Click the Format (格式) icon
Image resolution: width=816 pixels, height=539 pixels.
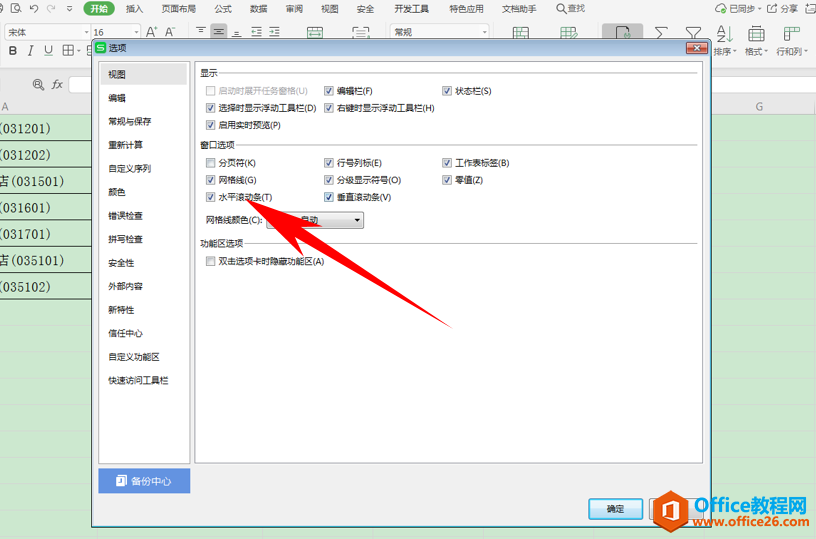coord(756,34)
